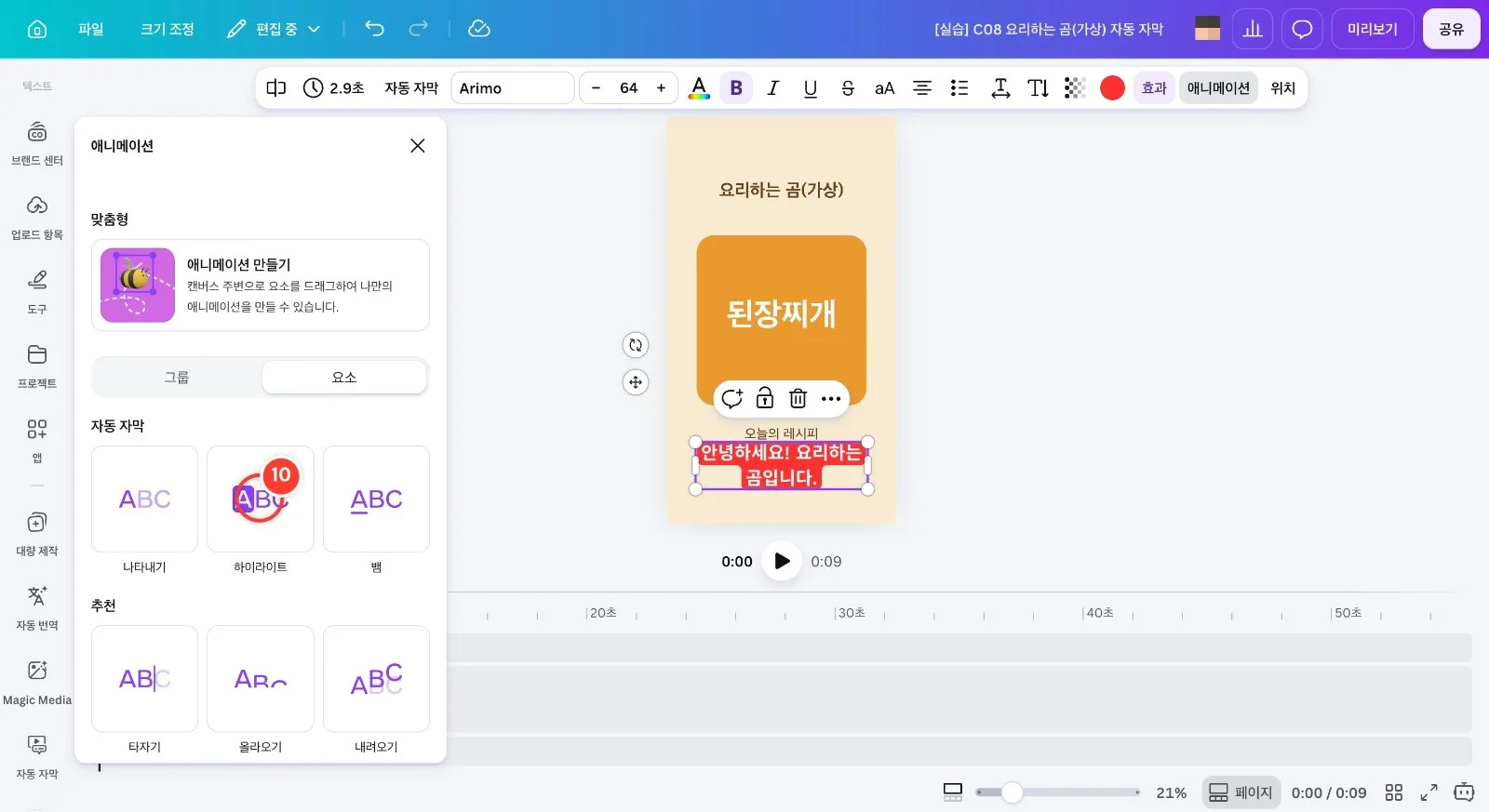This screenshot has width=1489, height=812.
Task: Click the 공유 share button
Action: (x=1451, y=29)
